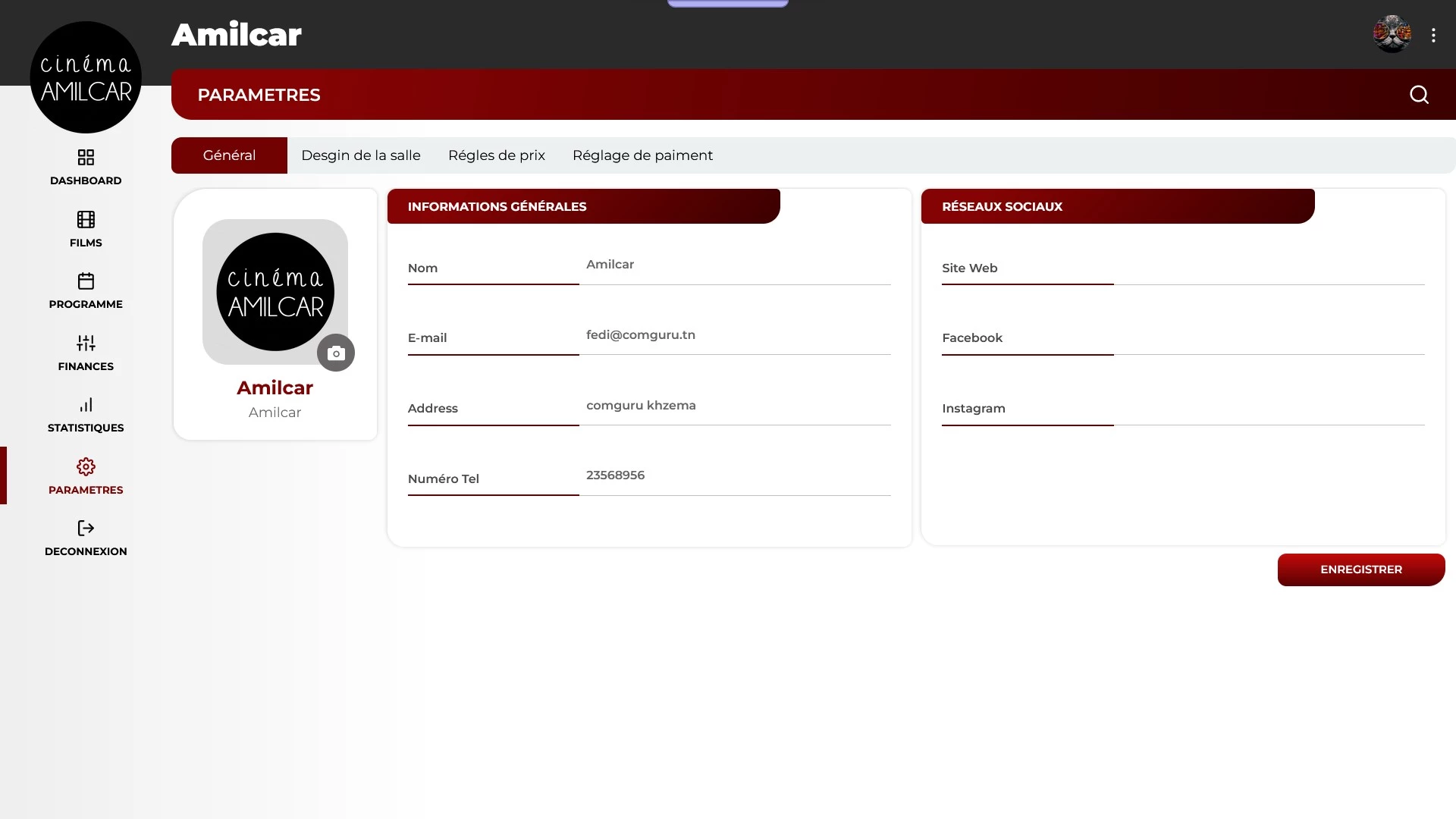
Task: Click the Address field comguru khzema
Action: (x=735, y=406)
